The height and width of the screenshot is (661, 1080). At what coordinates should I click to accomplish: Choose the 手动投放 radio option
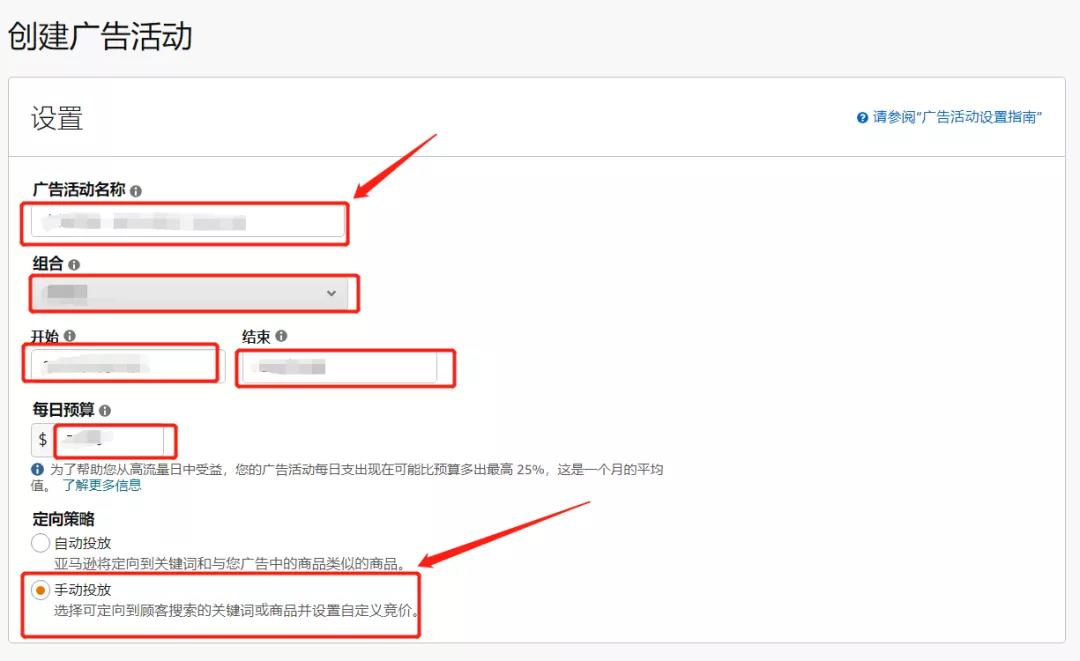point(40,590)
